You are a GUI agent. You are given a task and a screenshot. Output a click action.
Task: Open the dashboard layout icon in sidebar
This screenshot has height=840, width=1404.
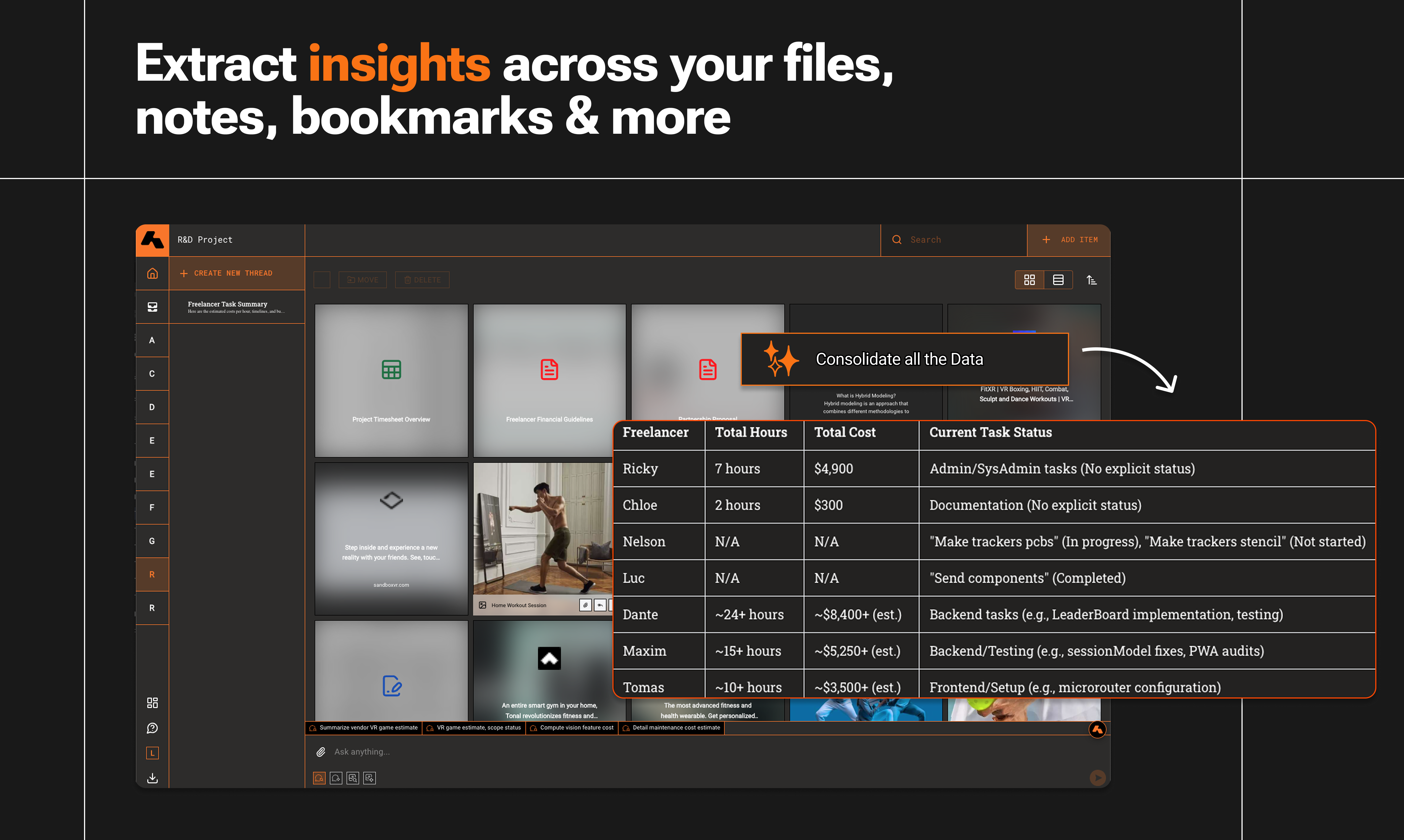click(152, 702)
